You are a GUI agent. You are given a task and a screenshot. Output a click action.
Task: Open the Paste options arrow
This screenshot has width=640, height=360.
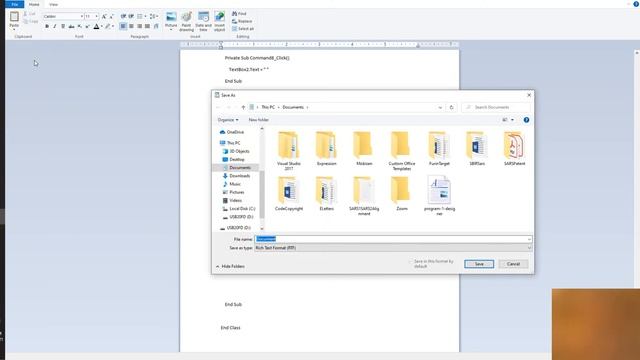[x=14, y=30]
